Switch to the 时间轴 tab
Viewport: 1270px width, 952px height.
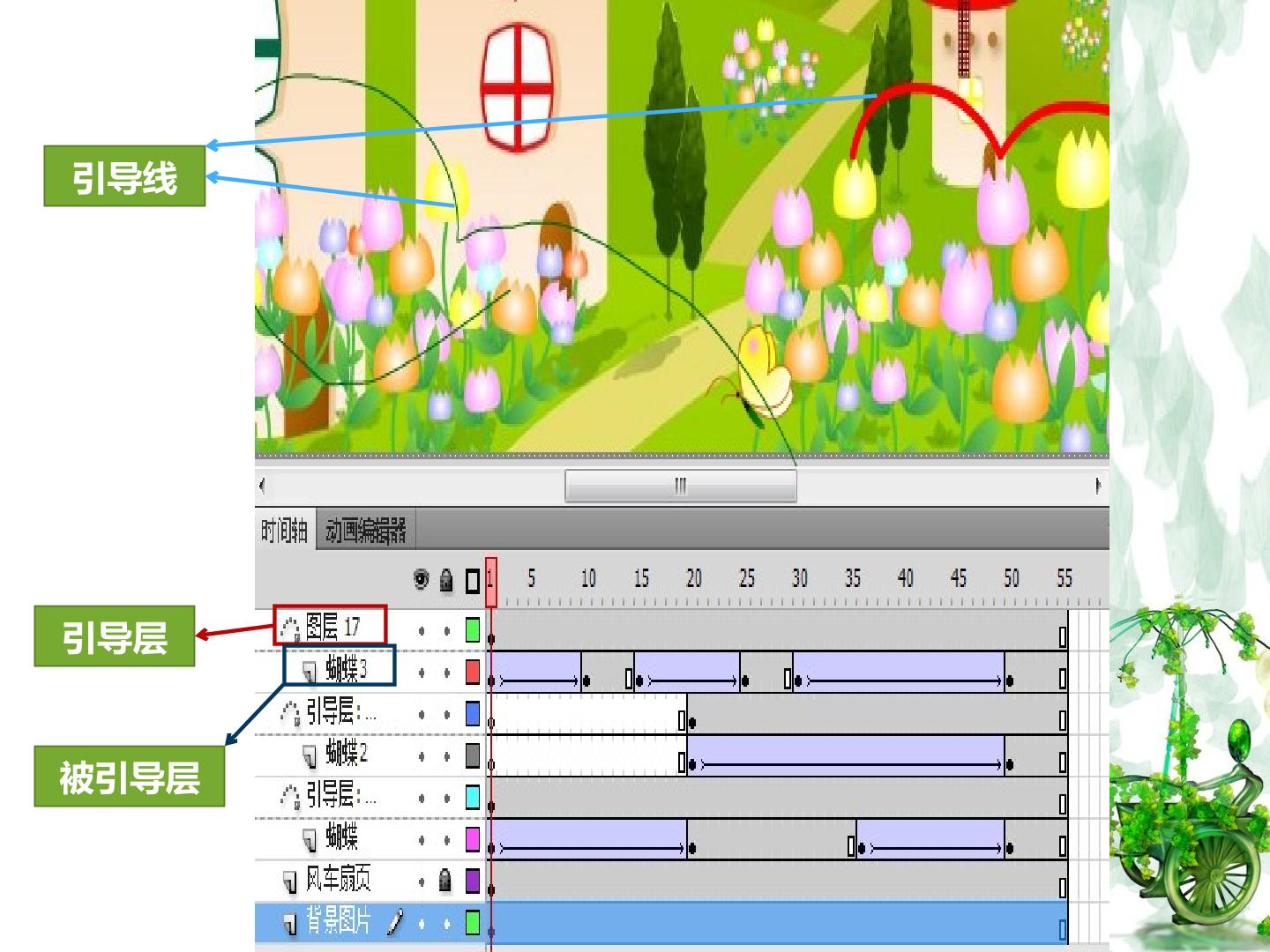(x=284, y=531)
